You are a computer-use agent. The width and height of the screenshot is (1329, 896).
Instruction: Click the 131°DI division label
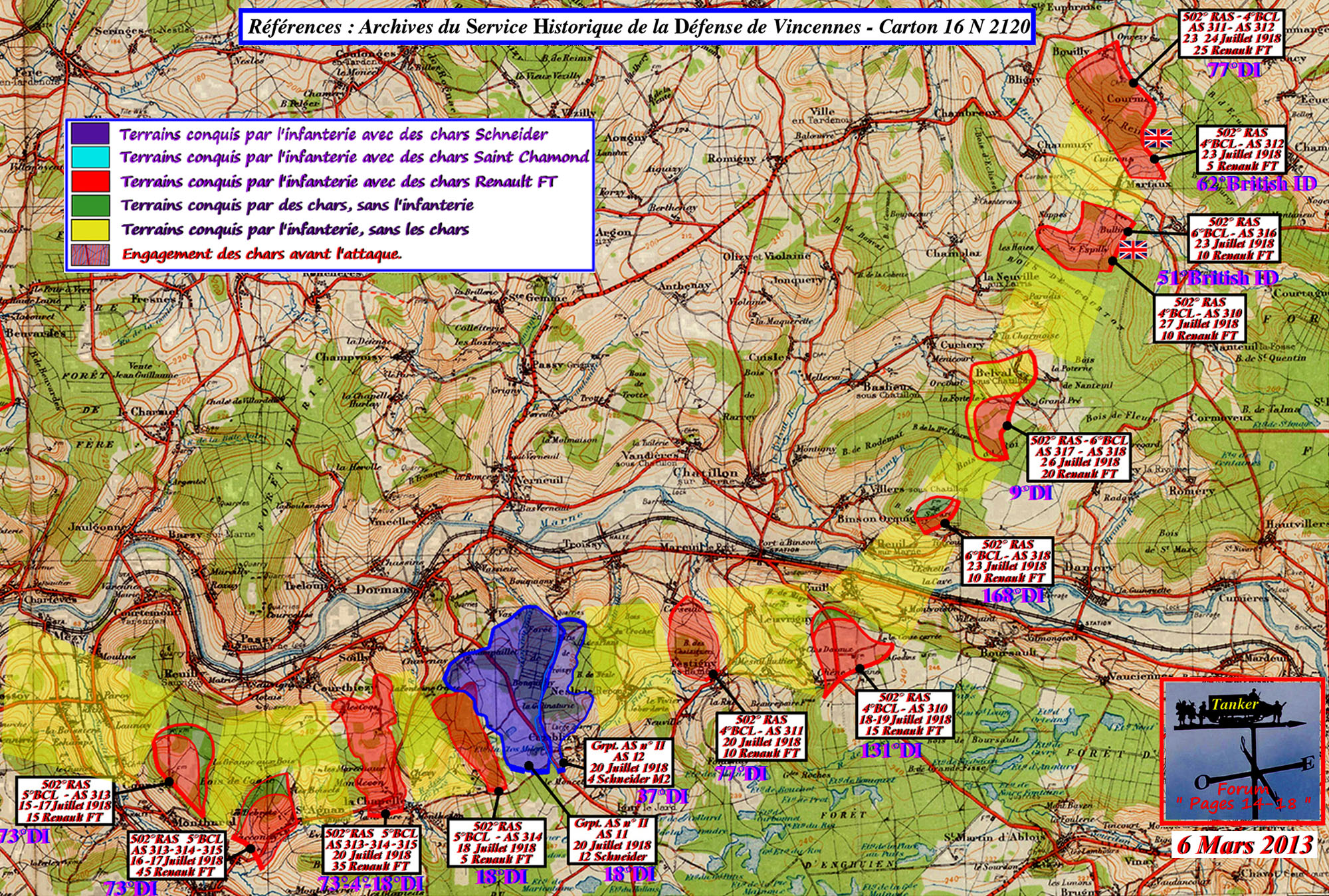(x=890, y=751)
